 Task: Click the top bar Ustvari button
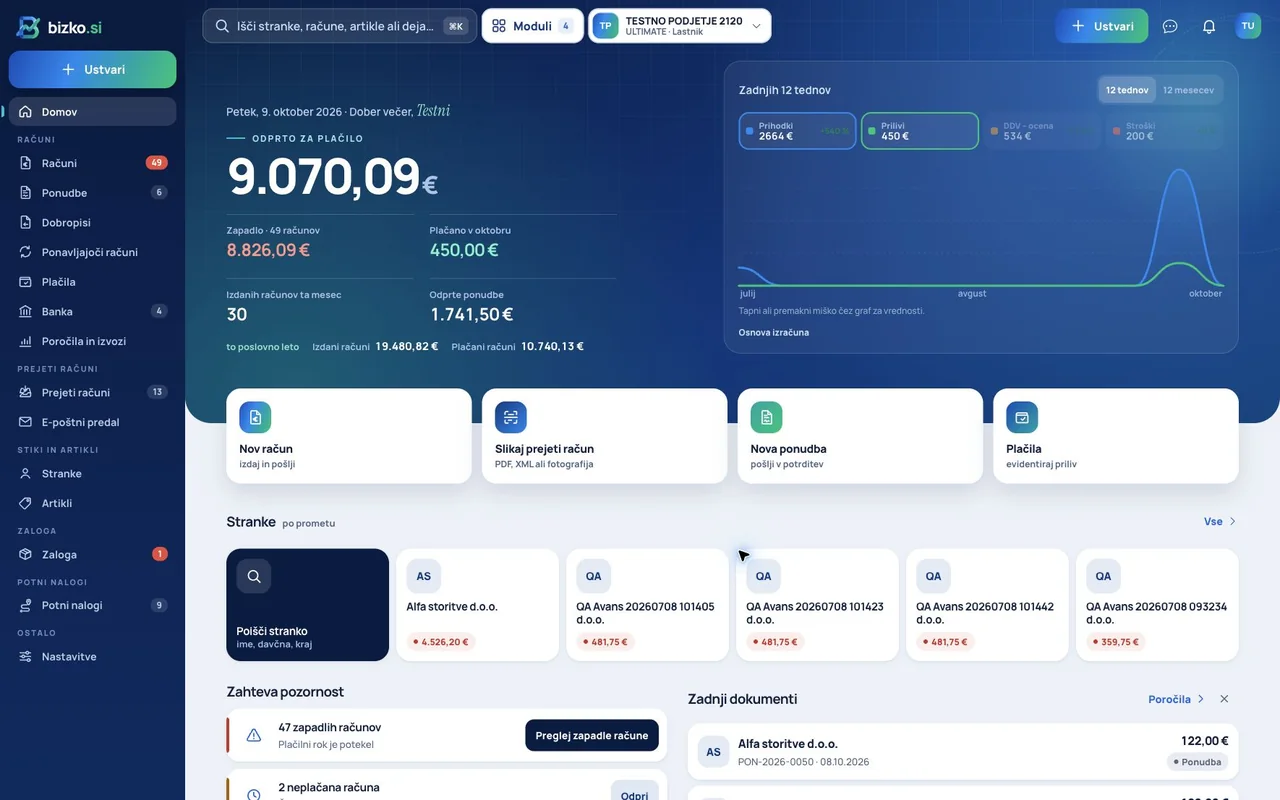tap(1102, 26)
